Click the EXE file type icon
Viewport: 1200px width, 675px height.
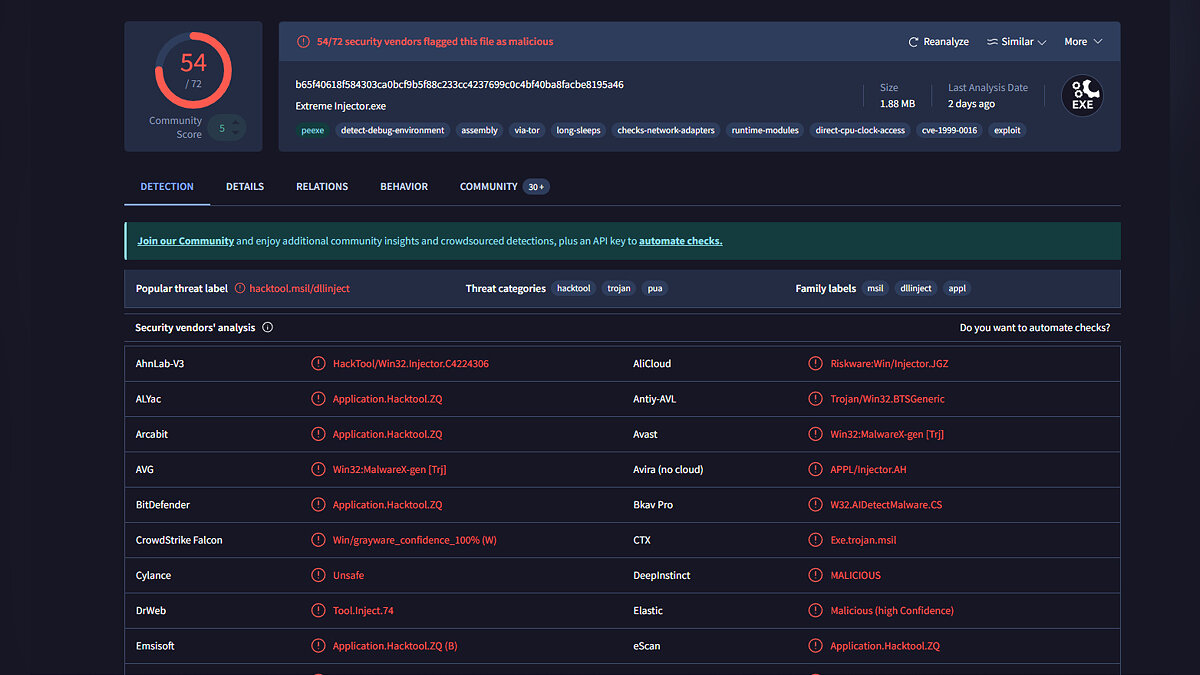tap(1082, 96)
